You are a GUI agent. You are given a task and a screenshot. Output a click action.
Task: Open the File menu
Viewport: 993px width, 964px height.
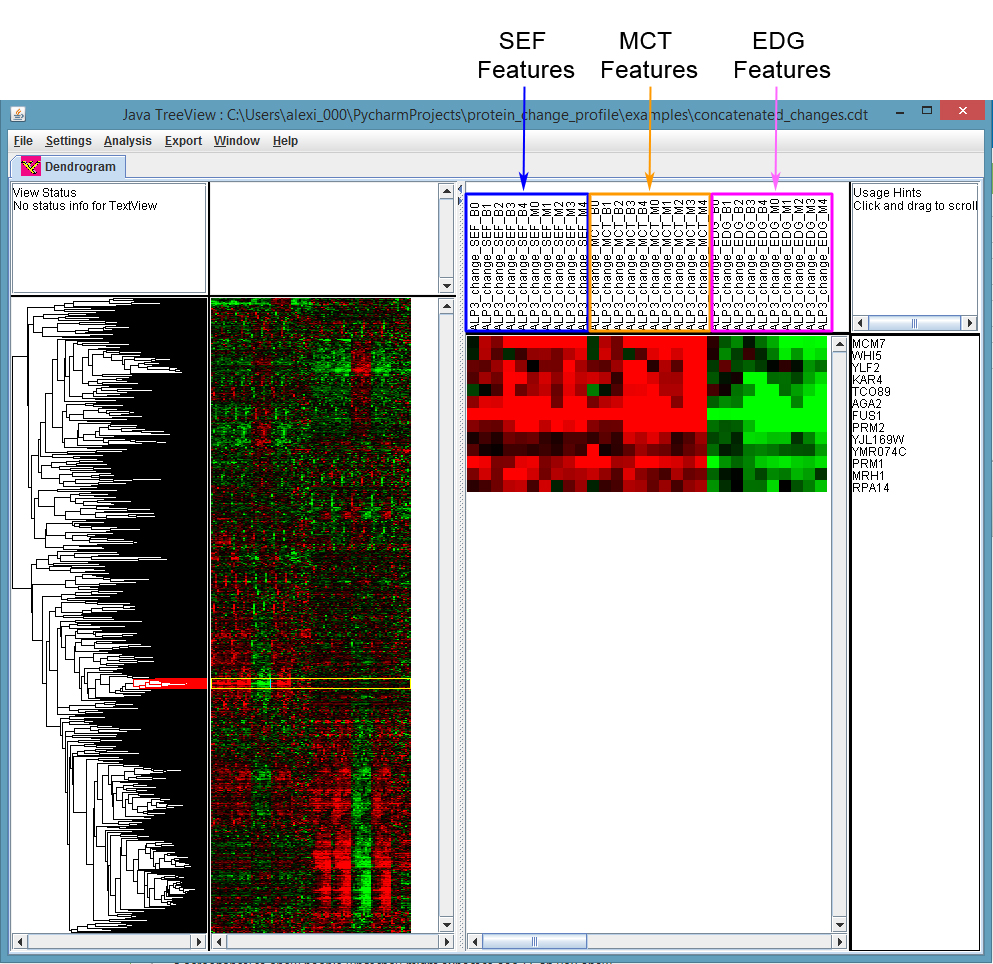[23, 141]
